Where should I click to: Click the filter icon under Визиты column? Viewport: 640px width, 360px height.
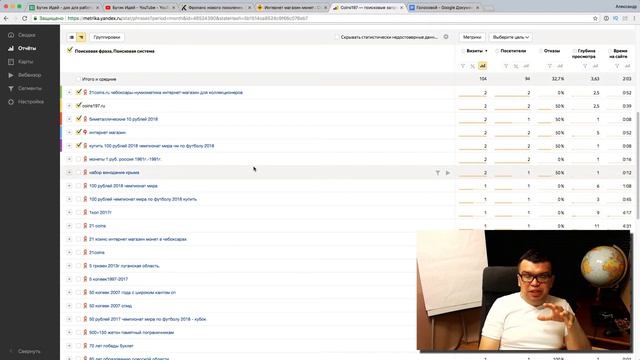point(463,66)
